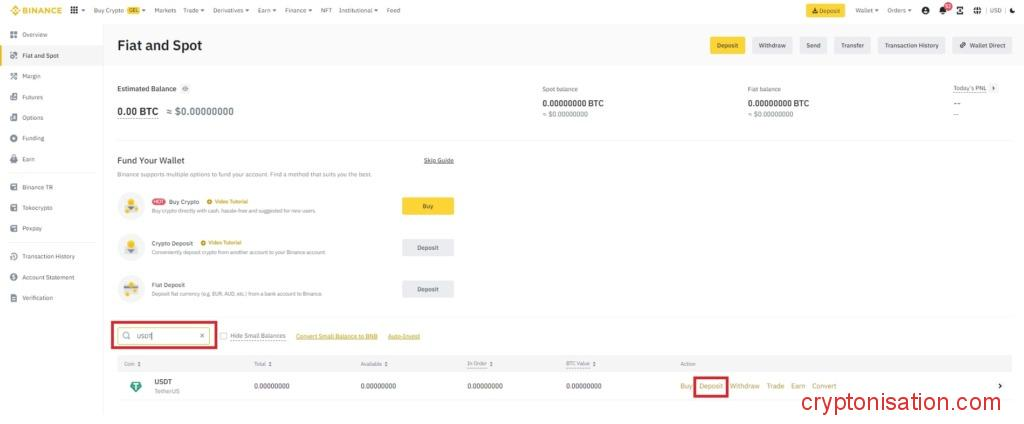Open Margin in the left sidebar

[31, 76]
